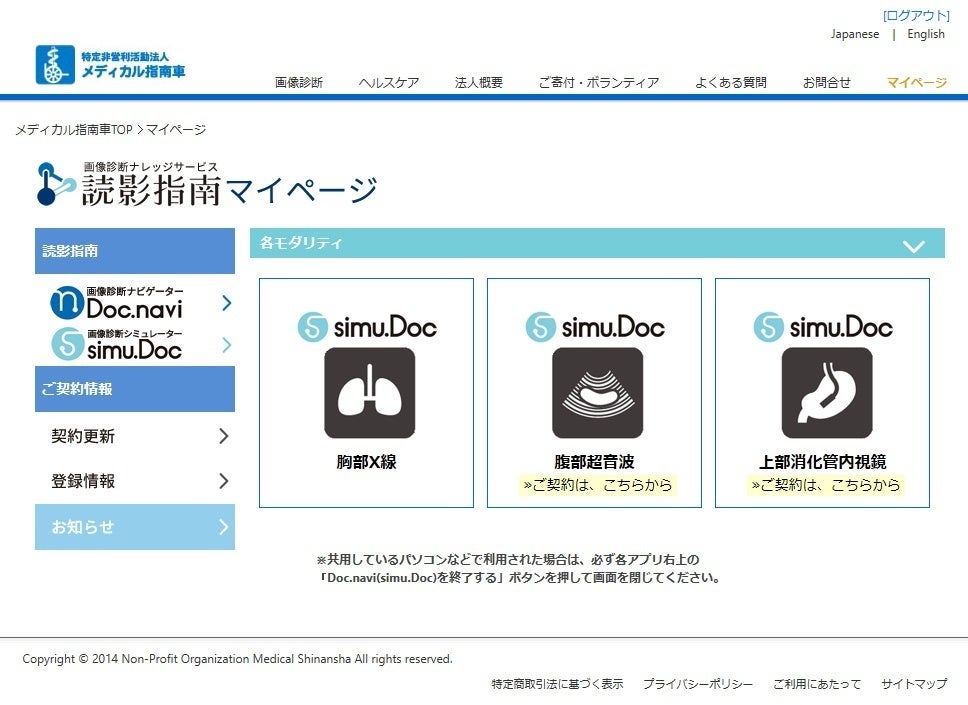Click contract link under 腹部超音波
Viewport: 968px width, 705px height.
597,485
